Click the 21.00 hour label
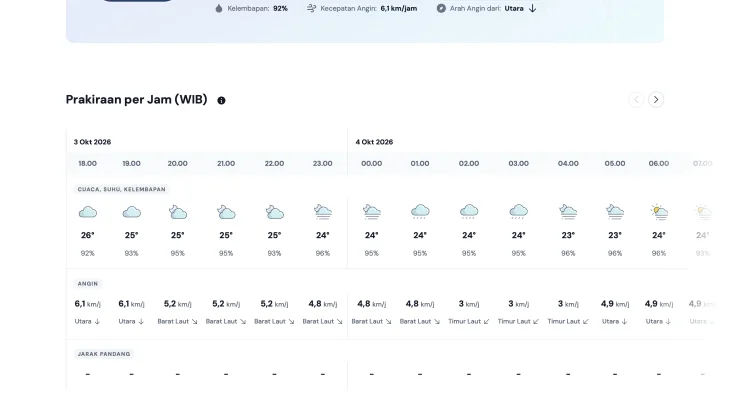 [226, 164]
